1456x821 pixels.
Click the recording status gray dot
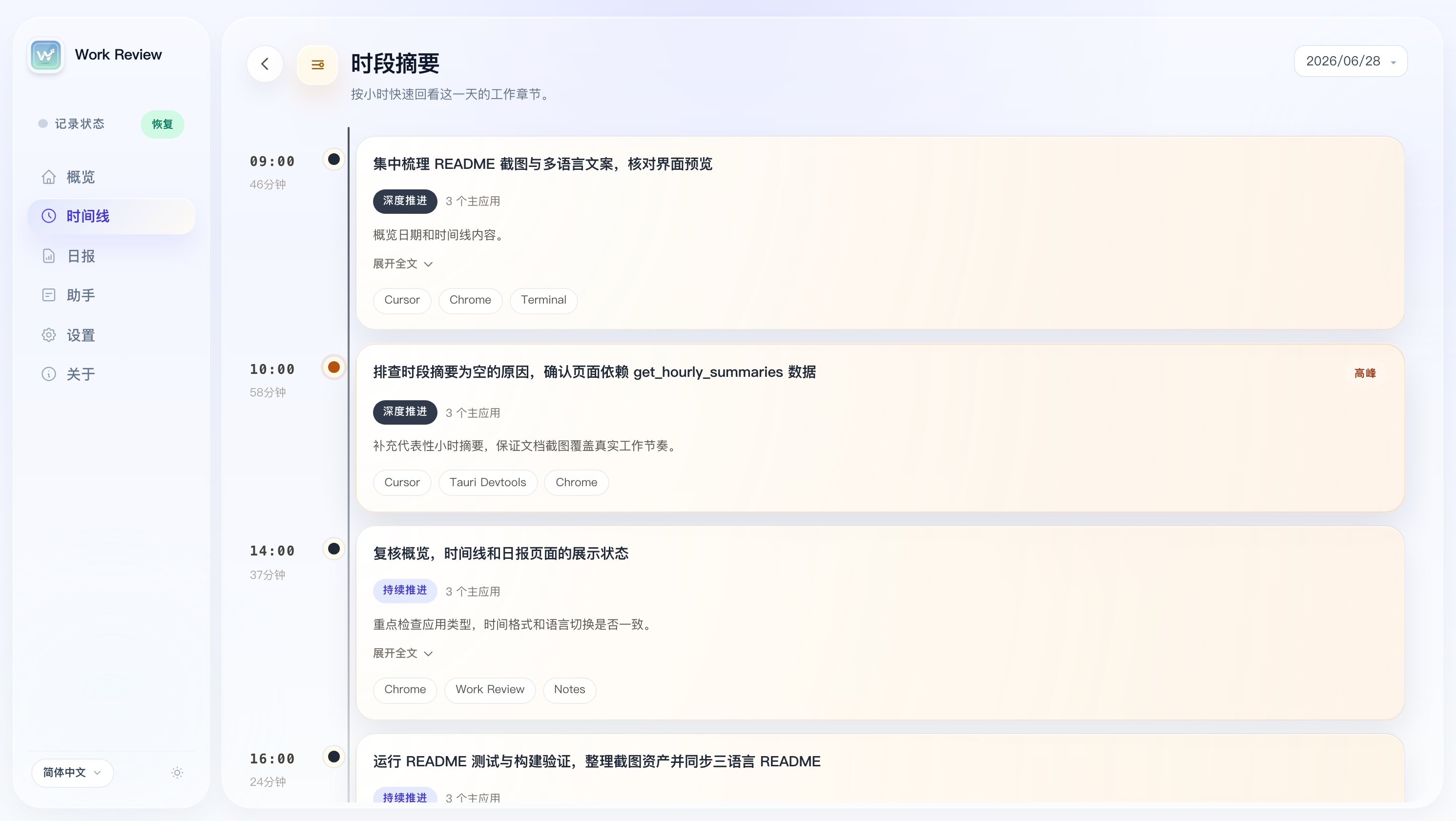(x=43, y=124)
